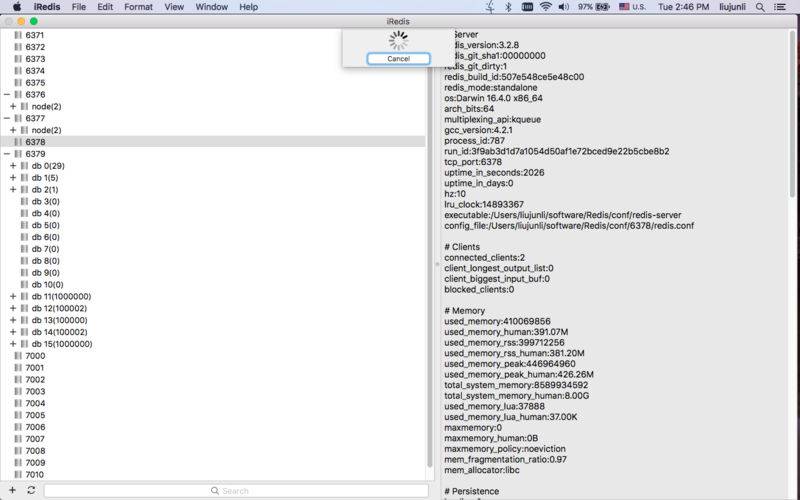Click the tcp_port:6378 line
This screenshot has width=800, height=500.
tap(473, 162)
